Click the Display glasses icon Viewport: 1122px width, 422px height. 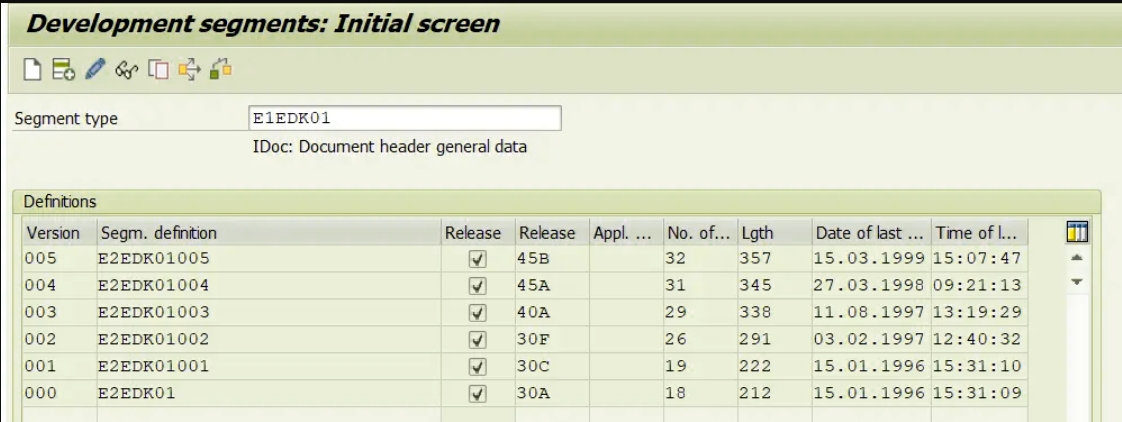pyautogui.click(x=125, y=70)
